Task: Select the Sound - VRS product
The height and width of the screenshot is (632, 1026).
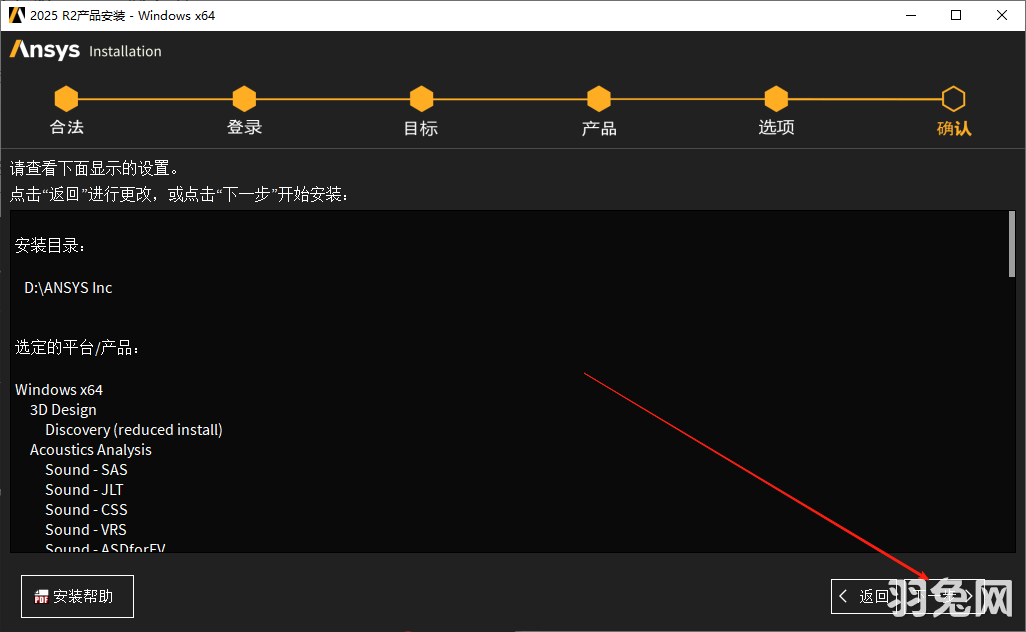Action: click(x=85, y=529)
